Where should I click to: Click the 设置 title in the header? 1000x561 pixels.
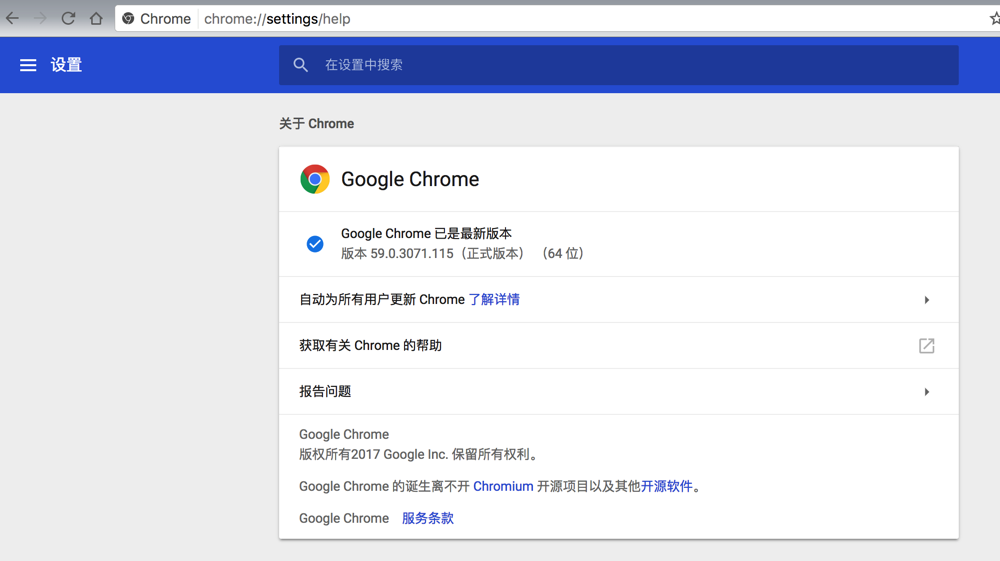click(66, 65)
